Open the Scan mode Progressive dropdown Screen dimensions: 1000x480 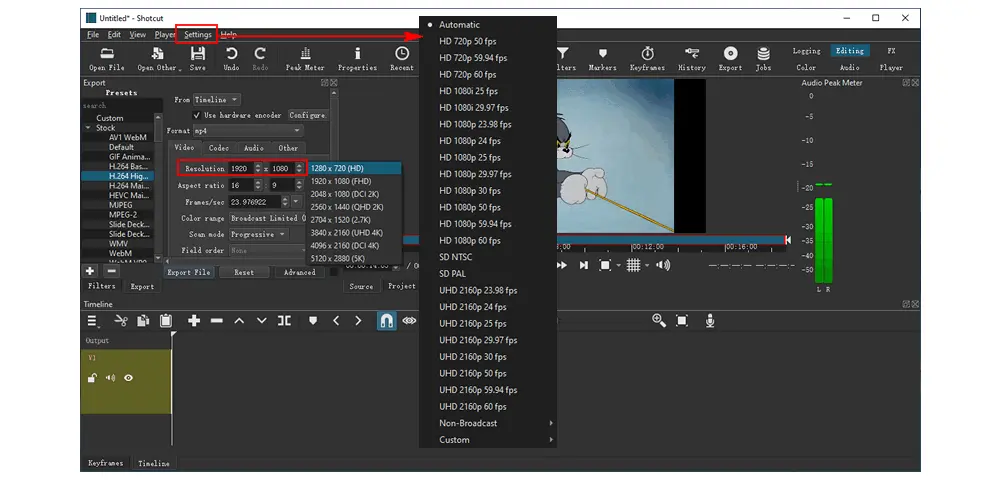pos(258,235)
